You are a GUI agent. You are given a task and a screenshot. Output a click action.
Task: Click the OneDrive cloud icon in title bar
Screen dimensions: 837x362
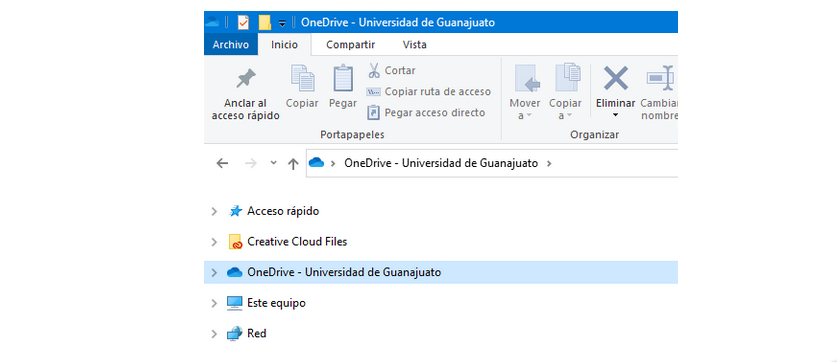coord(212,22)
